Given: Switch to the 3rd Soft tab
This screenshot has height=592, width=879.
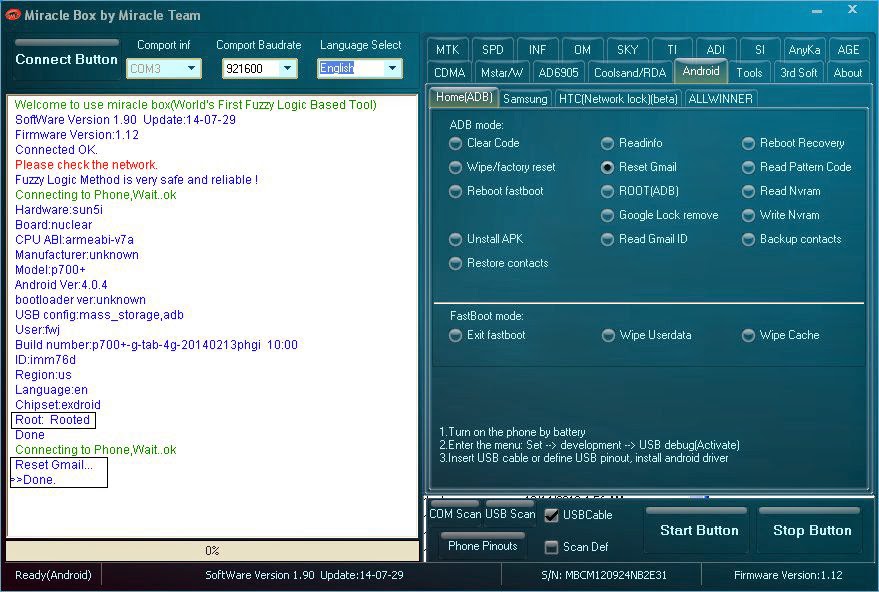Looking at the screenshot, I should [x=798, y=73].
